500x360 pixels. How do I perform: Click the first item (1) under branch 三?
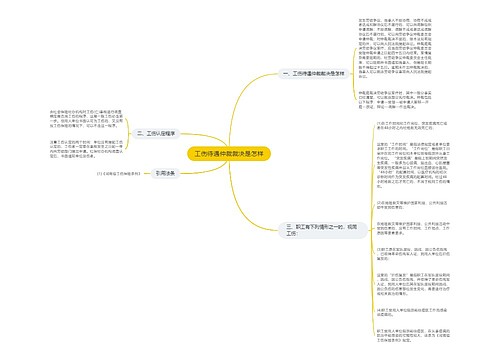(413, 126)
